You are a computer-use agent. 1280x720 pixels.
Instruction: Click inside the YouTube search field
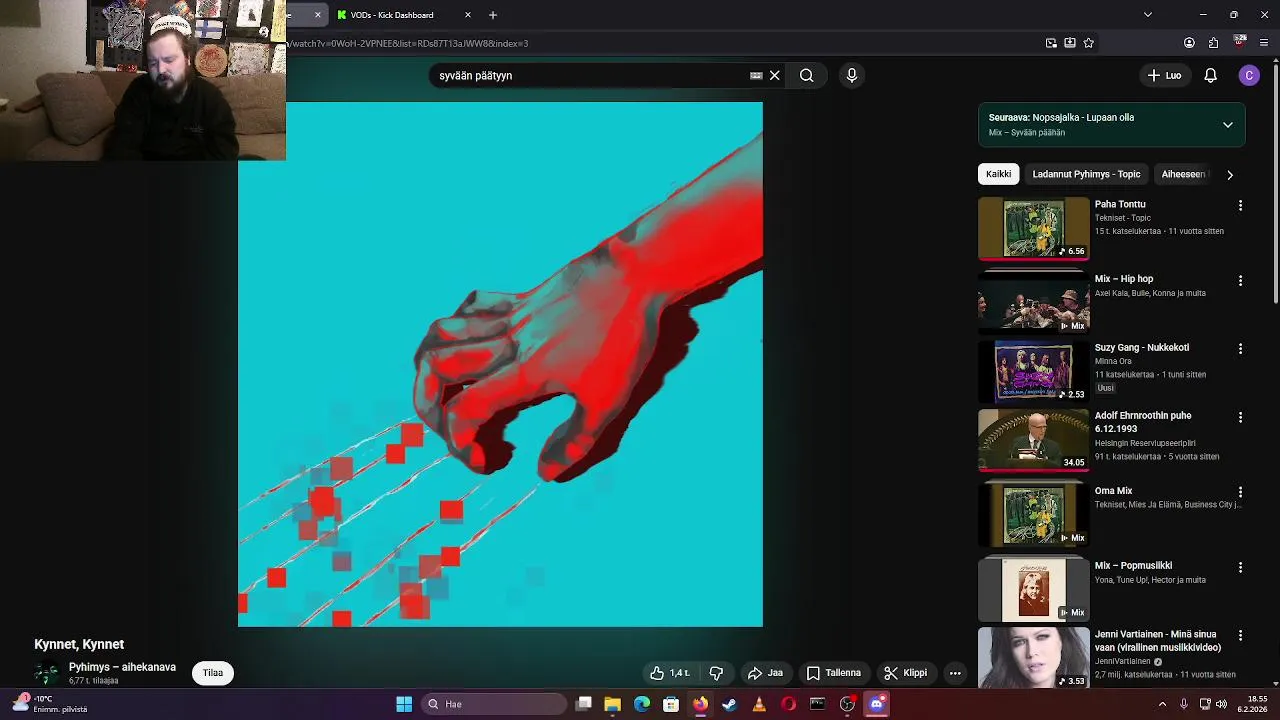pos(590,75)
